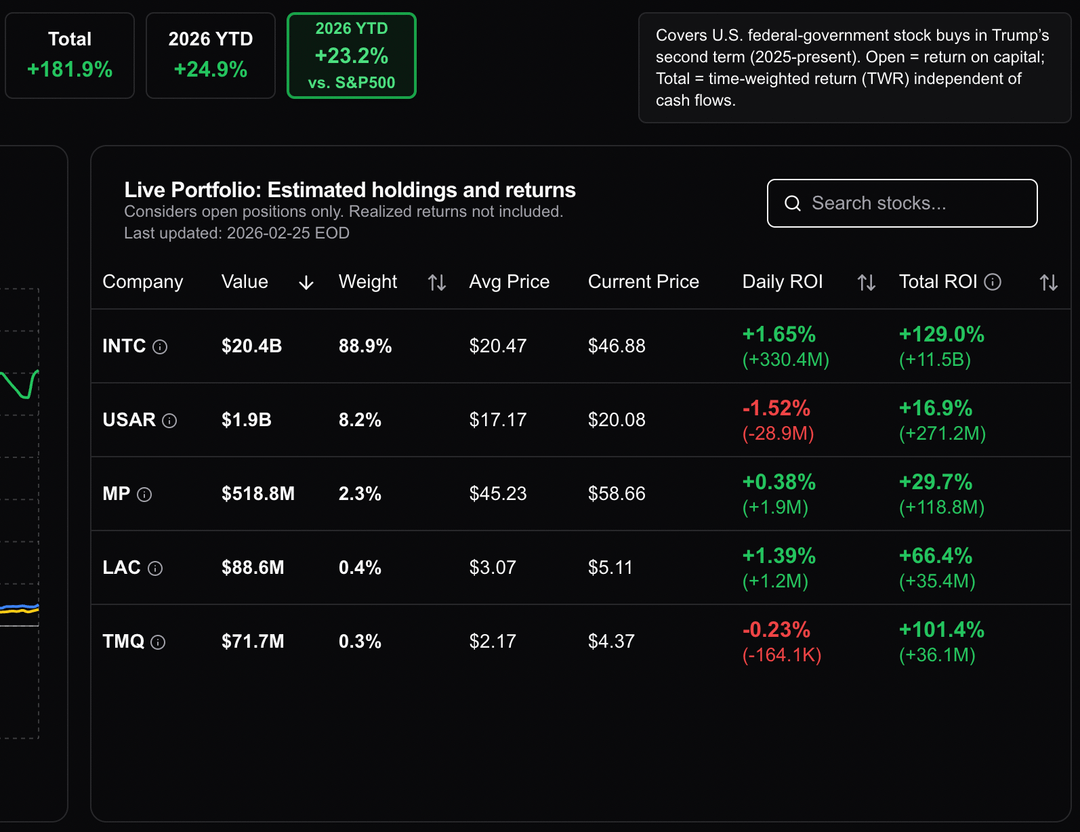The height and width of the screenshot is (832, 1080).
Task: Select the 2026 YTD vs. S&P500 card
Action: pyautogui.click(x=351, y=56)
